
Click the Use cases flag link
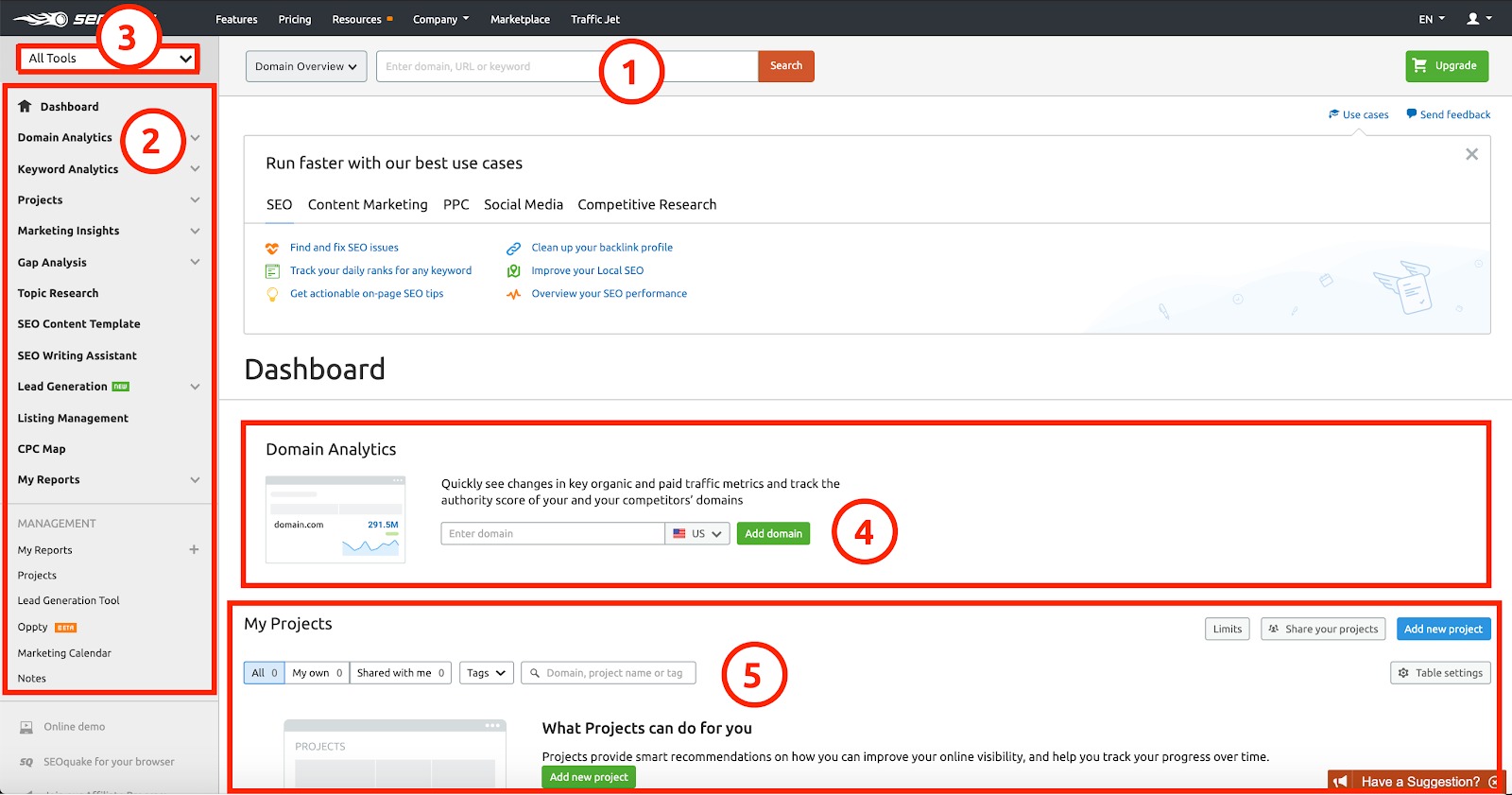(x=1358, y=114)
